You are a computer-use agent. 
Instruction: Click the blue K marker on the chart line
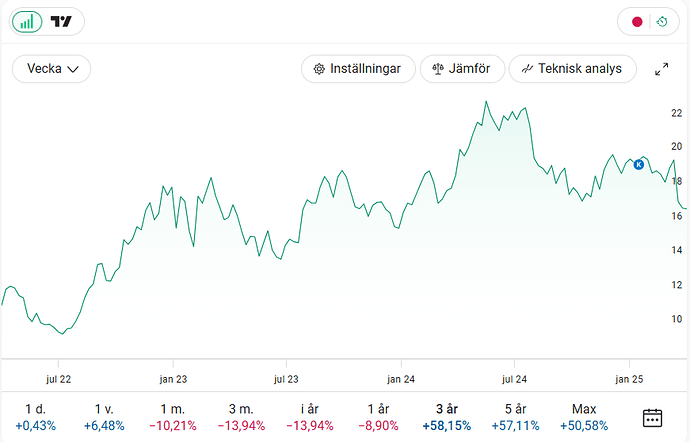[639, 164]
